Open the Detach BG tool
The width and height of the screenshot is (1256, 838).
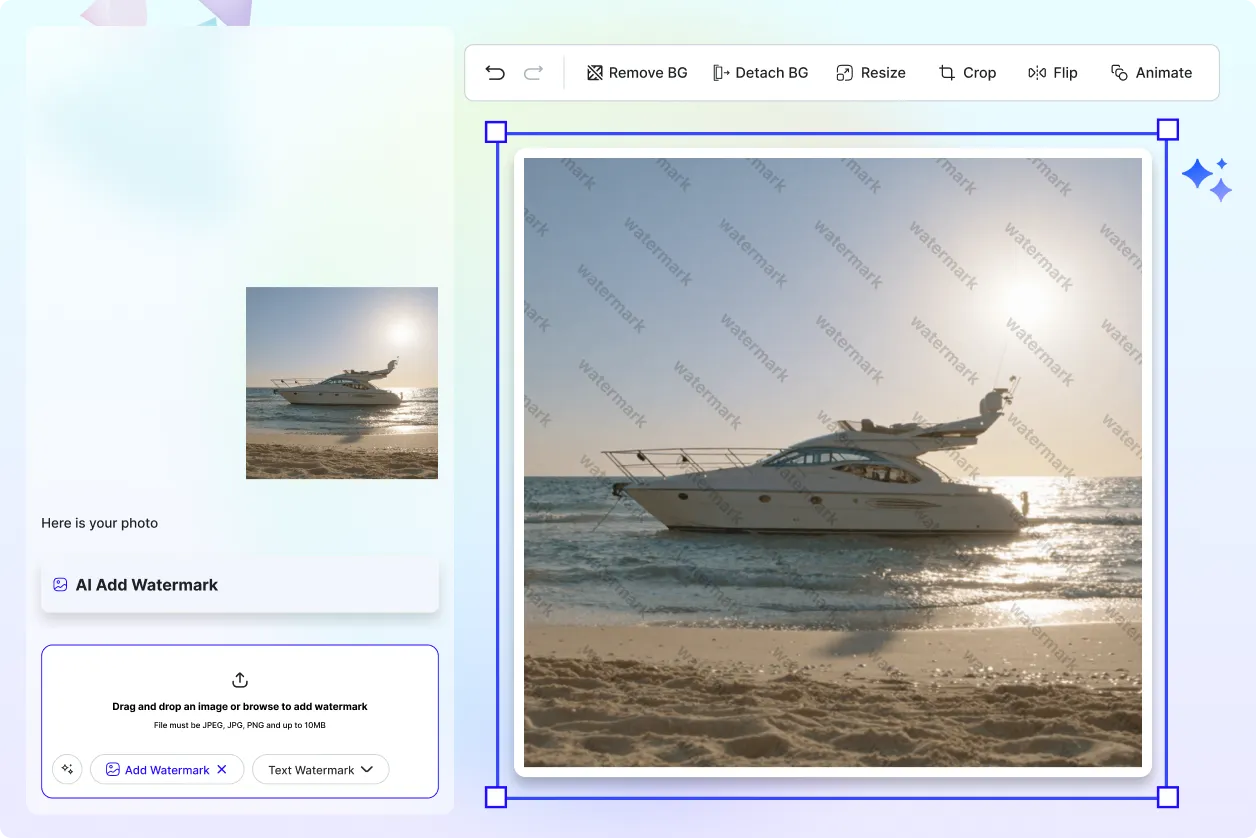[761, 72]
